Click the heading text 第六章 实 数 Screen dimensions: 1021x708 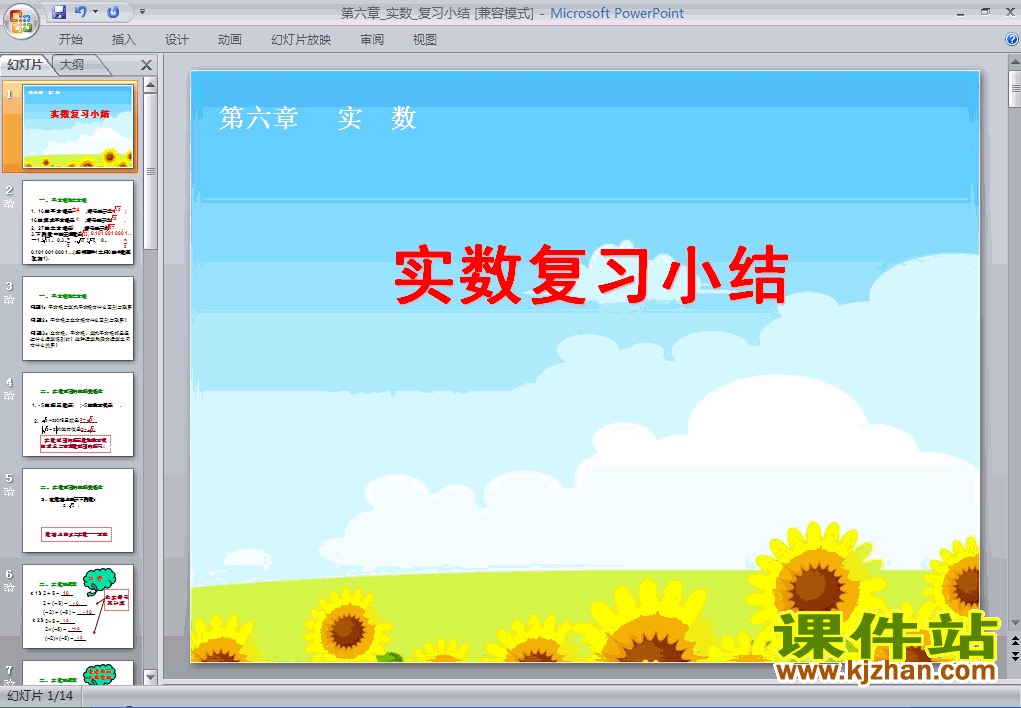click(317, 118)
